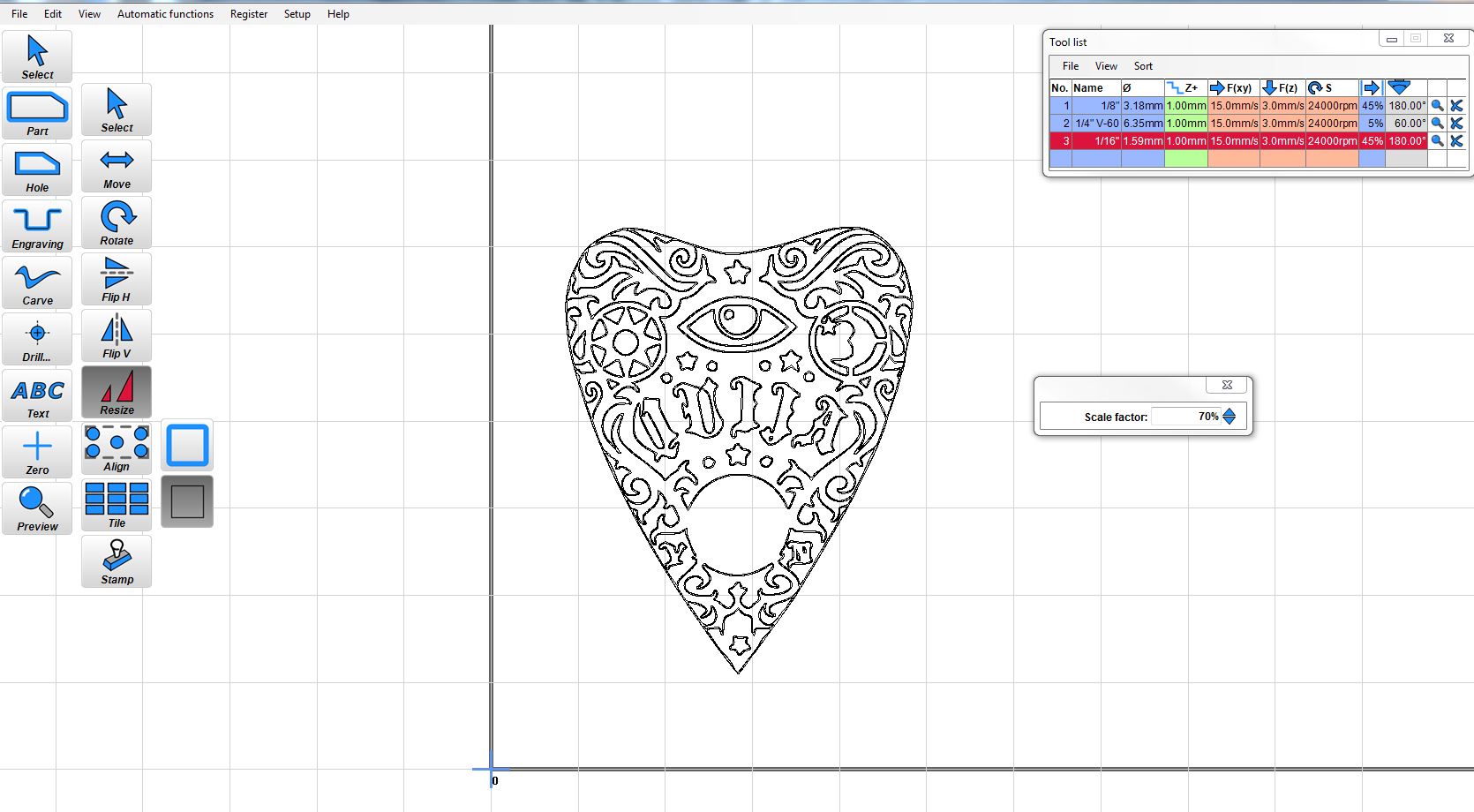
Task: Click magnifier icon for tool 1/16"
Action: [x=1437, y=141]
